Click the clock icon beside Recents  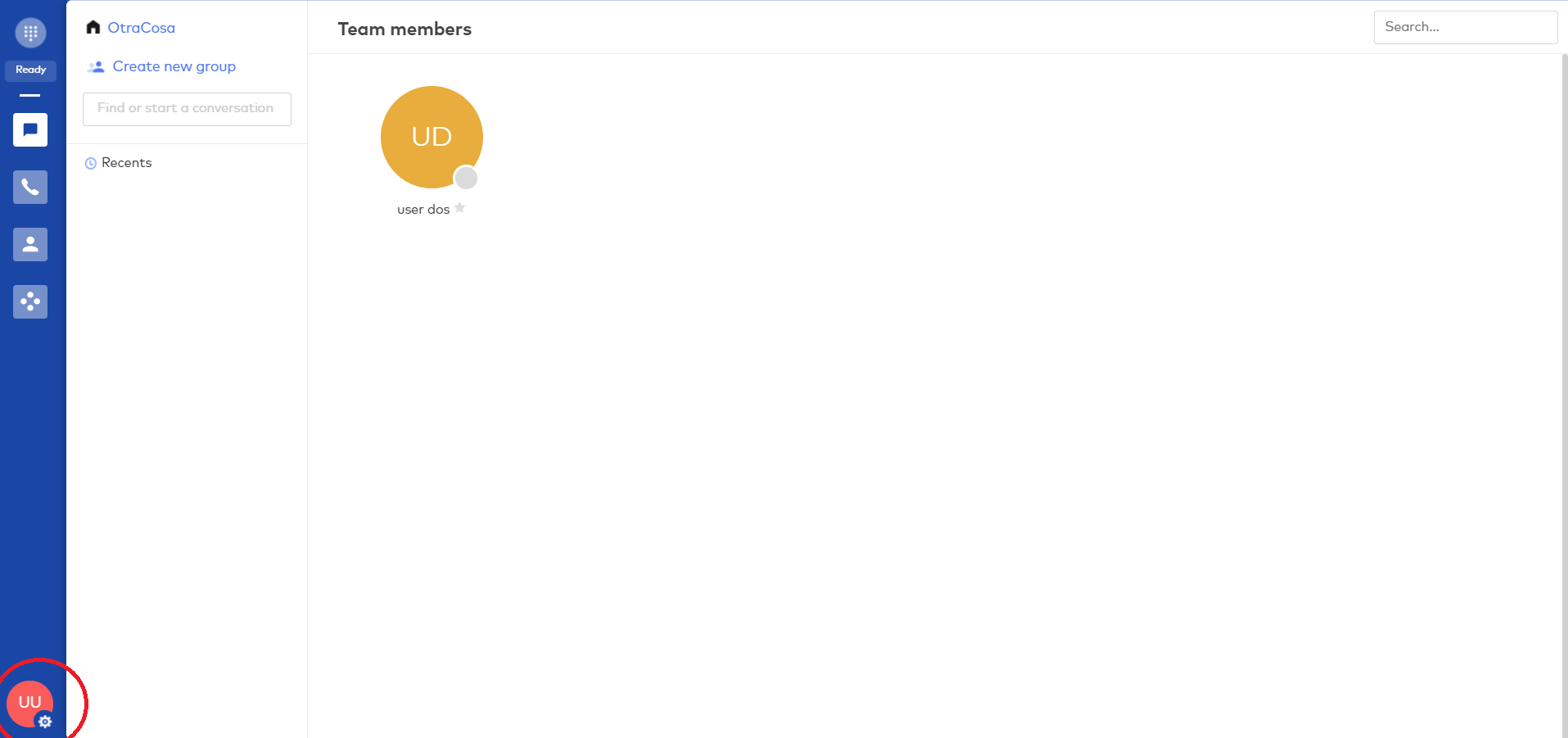click(x=91, y=163)
